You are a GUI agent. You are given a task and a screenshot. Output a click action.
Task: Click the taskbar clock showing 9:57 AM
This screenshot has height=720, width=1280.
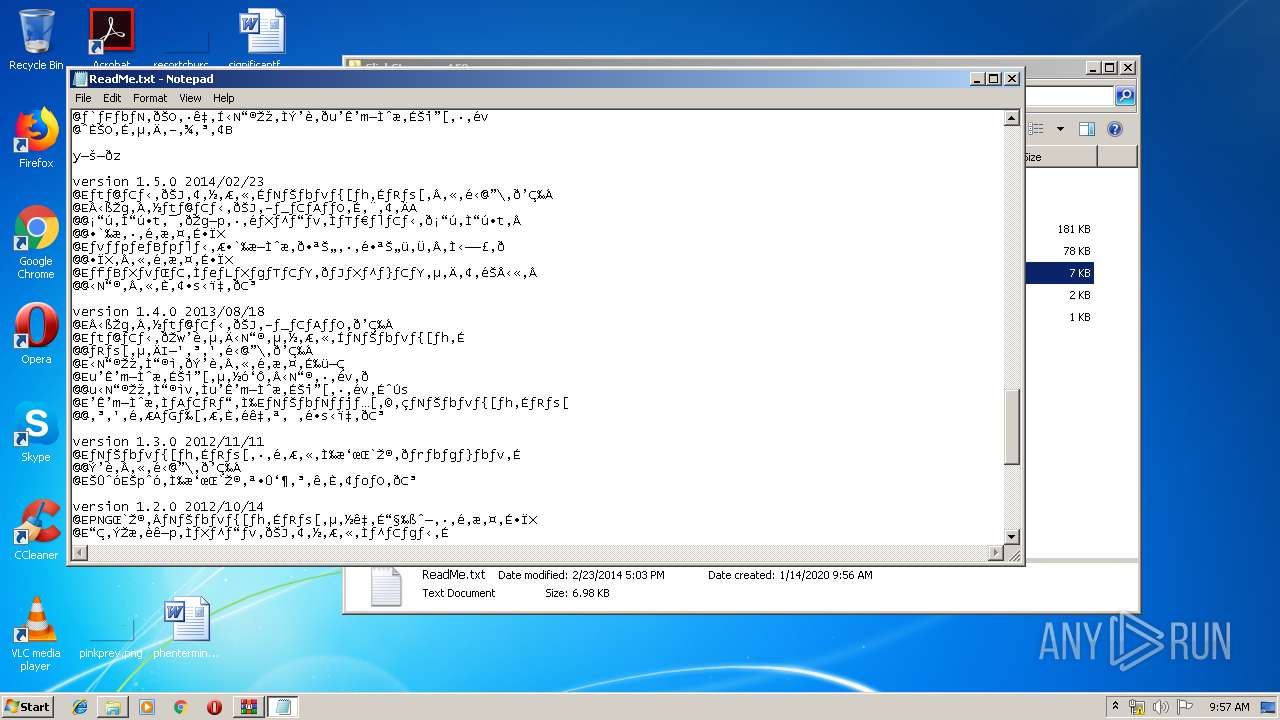(x=1229, y=707)
